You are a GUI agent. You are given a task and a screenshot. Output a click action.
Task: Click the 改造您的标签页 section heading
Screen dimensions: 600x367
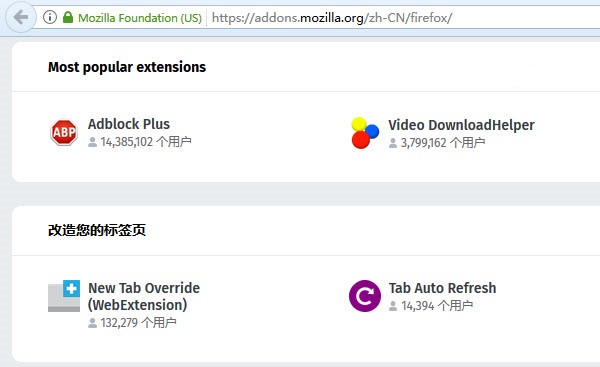97,230
